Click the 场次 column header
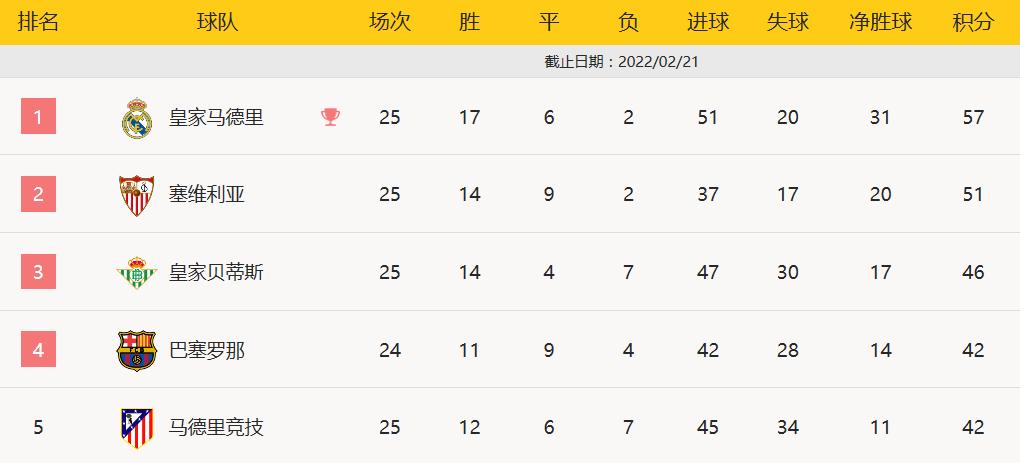 390,22
